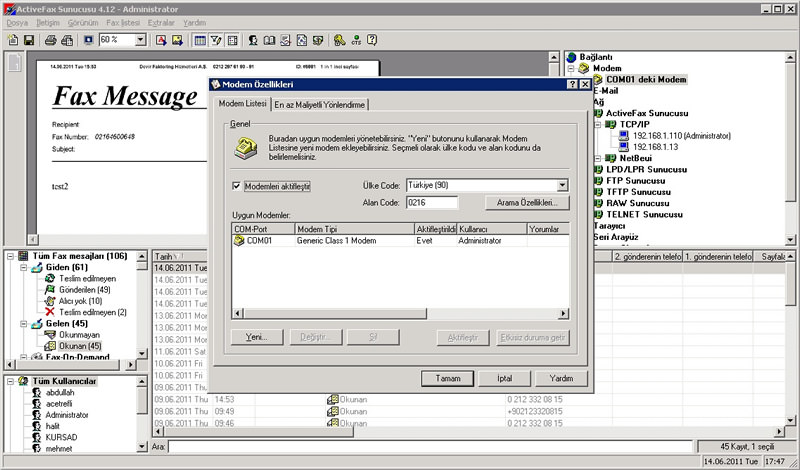Viewport: 800px width, 470px height.
Task: Open the Dosya menu
Action: [x=17, y=23]
